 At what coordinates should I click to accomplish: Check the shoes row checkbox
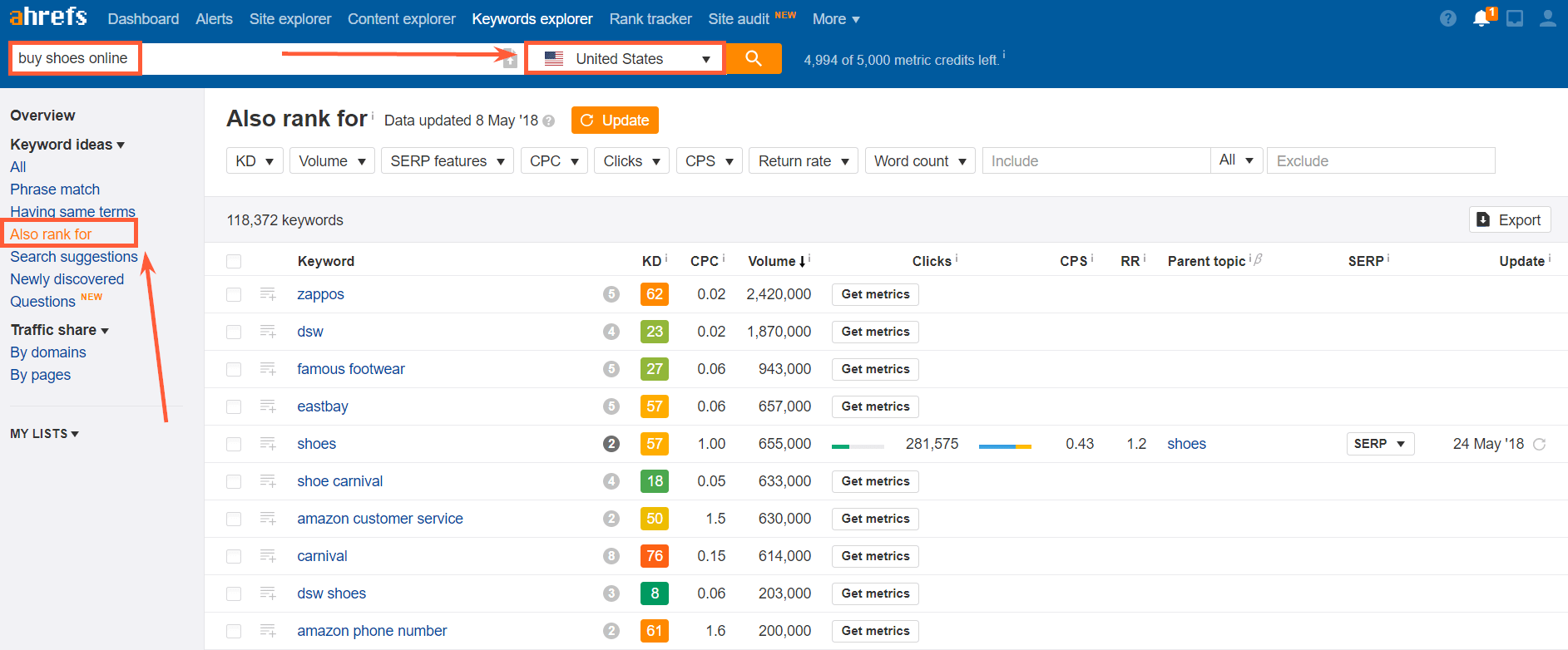pos(234,445)
